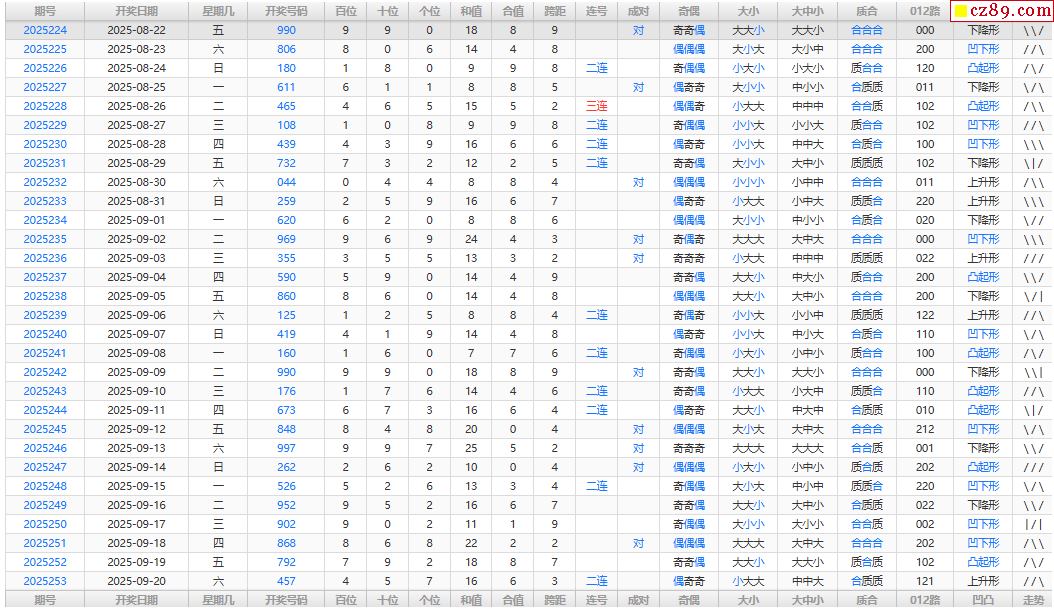Click the 奇偶 header in the top row
This screenshot has height=609, width=1054.
(689, 11)
